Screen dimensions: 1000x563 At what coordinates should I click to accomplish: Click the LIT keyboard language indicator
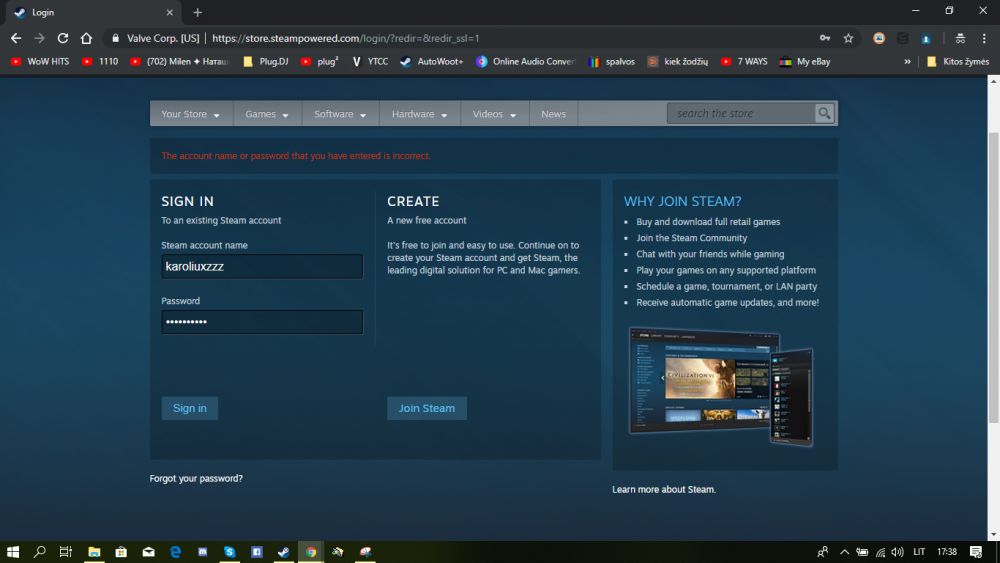coord(919,552)
